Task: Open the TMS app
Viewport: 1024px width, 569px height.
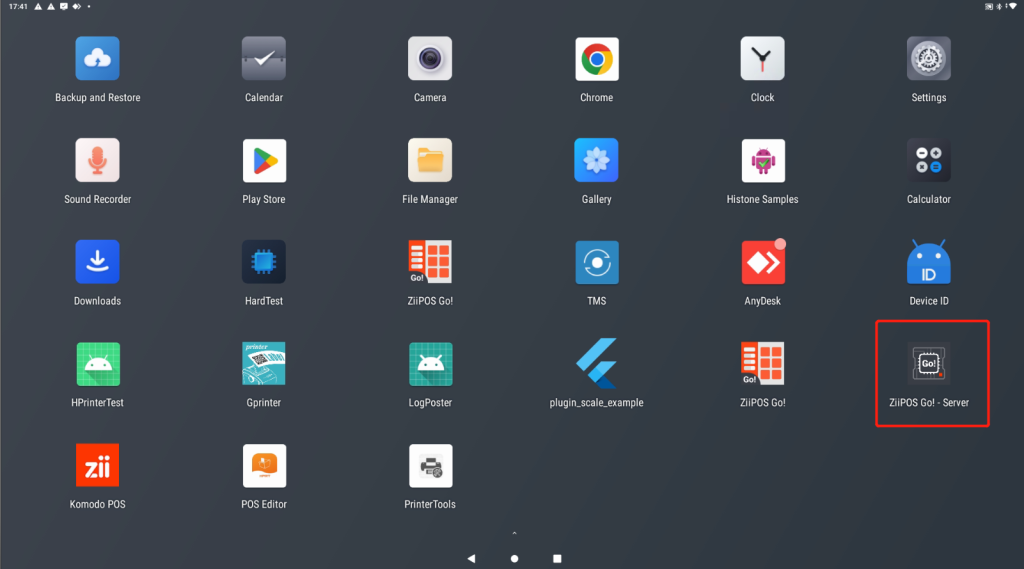Action: tap(596, 262)
